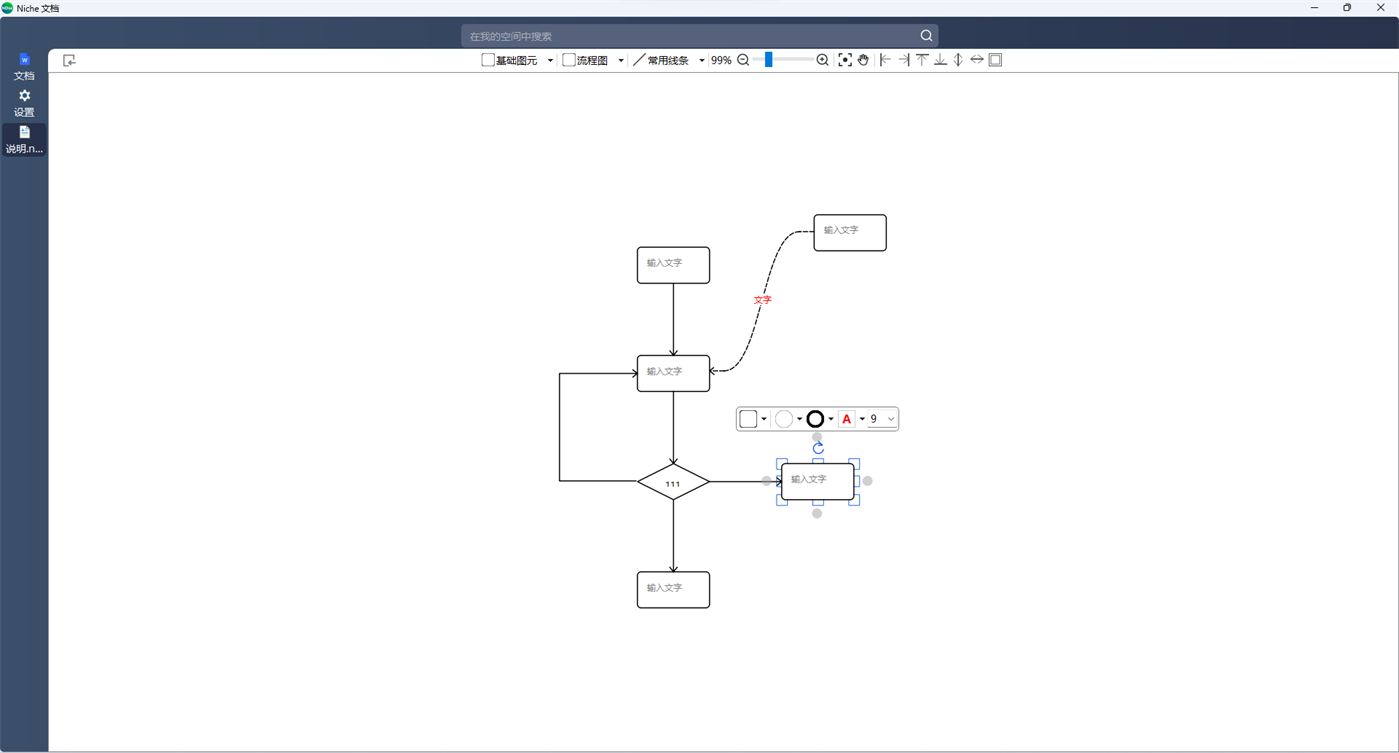Click the zoom in magnifier icon
The height and width of the screenshot is (753, 1399).
click(822, 59)
